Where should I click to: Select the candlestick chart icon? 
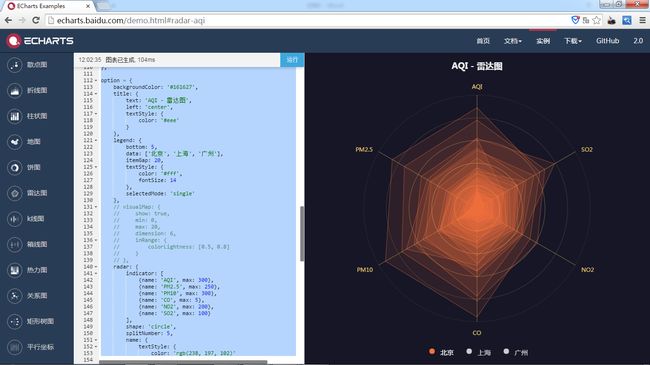(x=15, y=219)
